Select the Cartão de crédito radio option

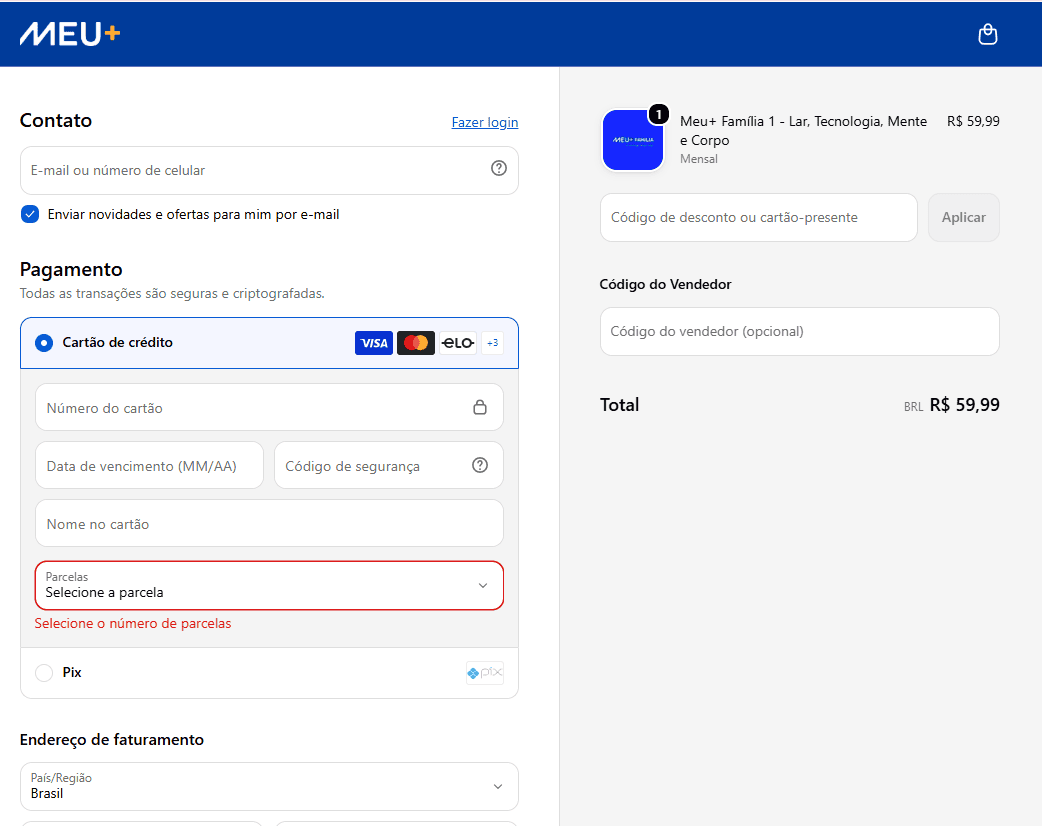tap(44, 343)
